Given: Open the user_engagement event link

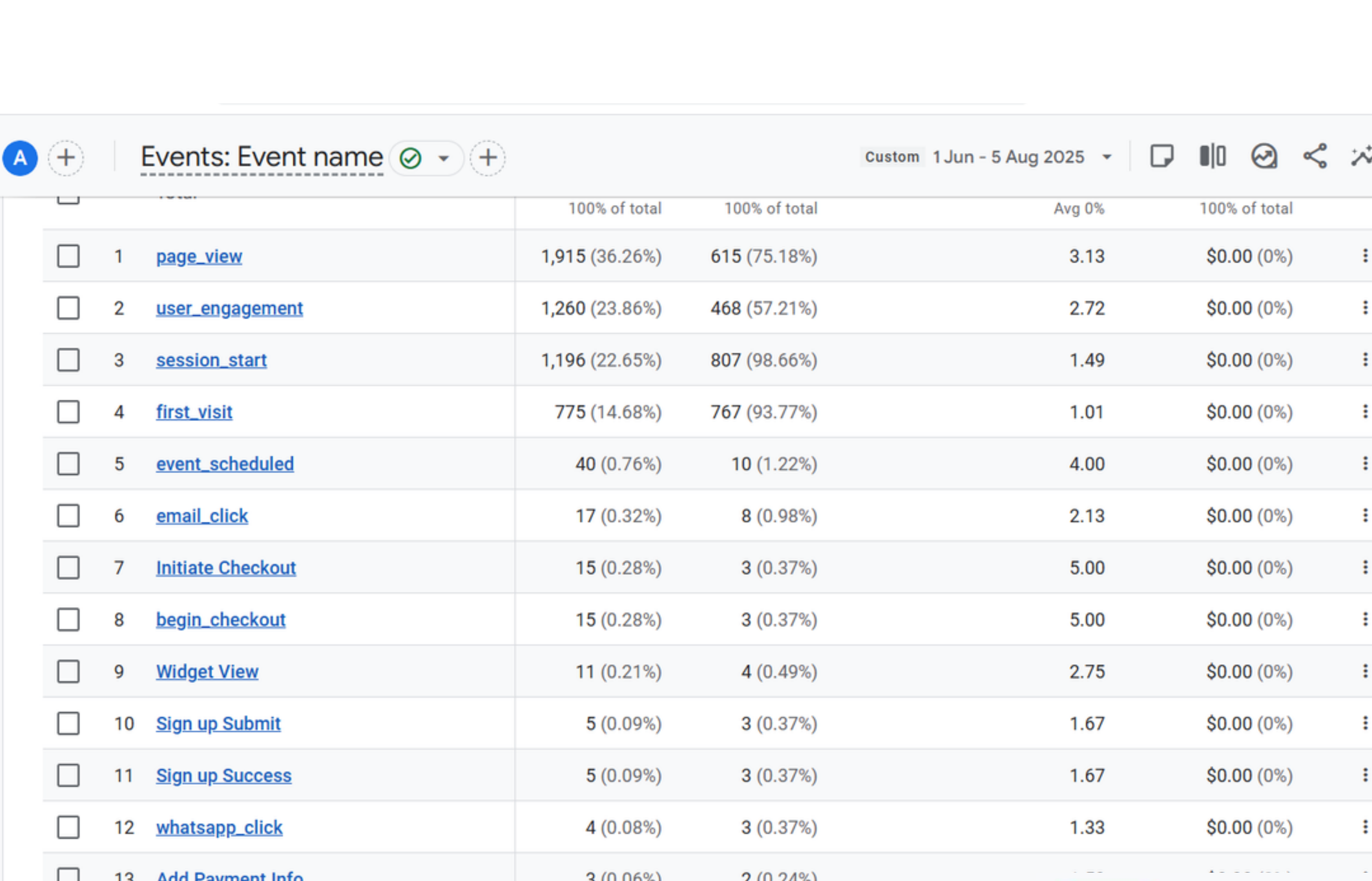Looking at the screenshot, I should click(x=229, y=308).
